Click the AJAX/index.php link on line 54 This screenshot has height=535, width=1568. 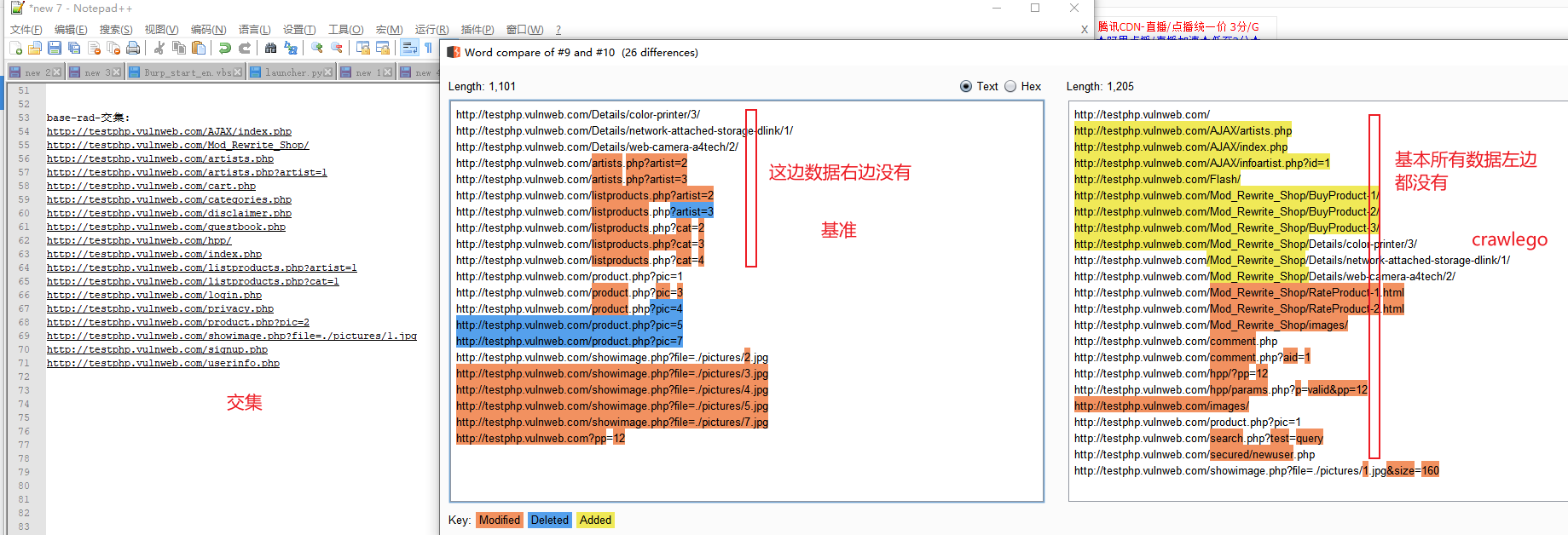[x=169, y=131]
